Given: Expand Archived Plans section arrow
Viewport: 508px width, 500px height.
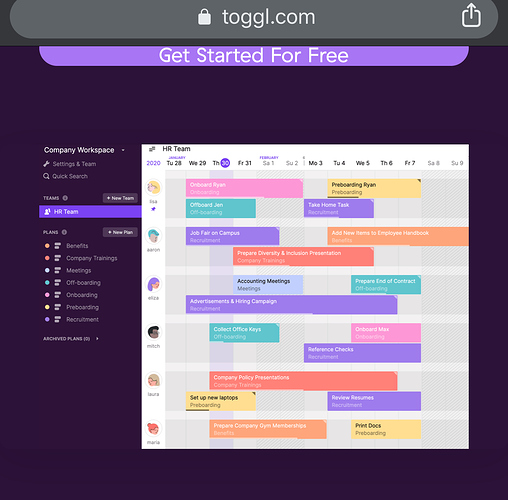Looking at the screenshot, I should (x=97, y=339).
